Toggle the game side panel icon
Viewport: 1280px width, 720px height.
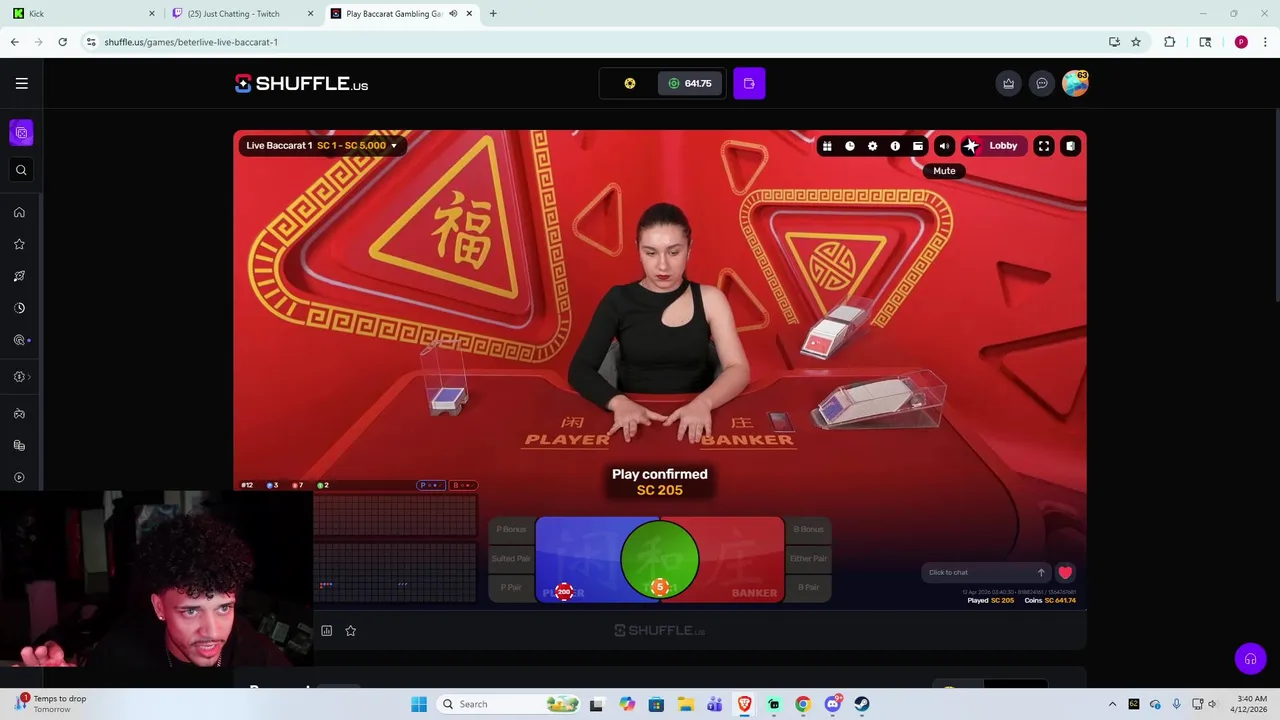tap(1070, 146)
